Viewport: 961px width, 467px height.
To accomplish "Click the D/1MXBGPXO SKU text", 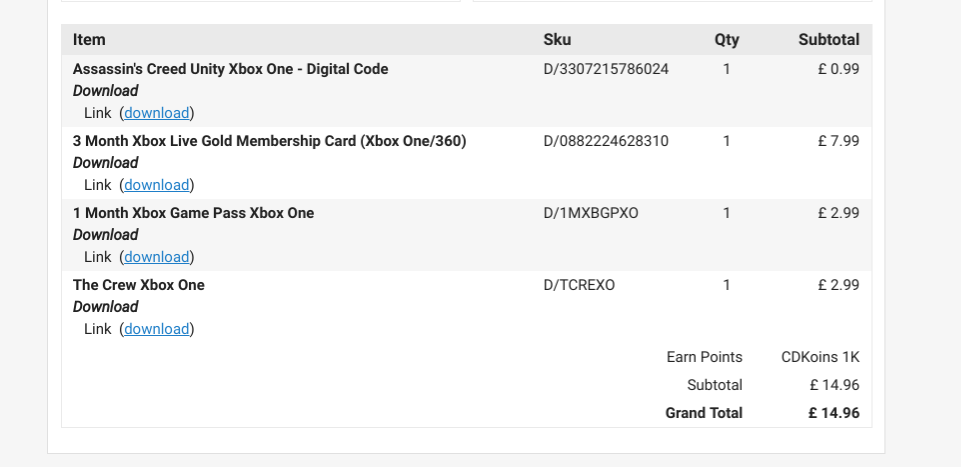I will pos(590,213).
